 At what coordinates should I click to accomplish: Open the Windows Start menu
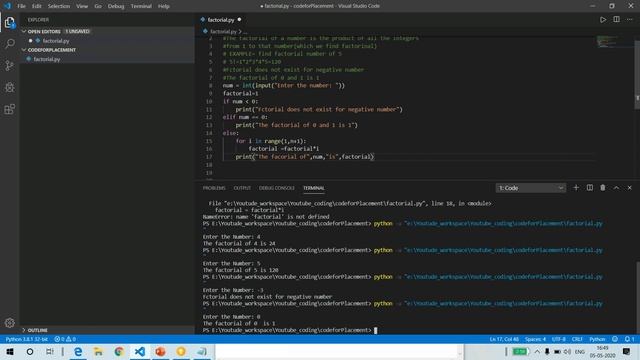[x=9, y=352]
